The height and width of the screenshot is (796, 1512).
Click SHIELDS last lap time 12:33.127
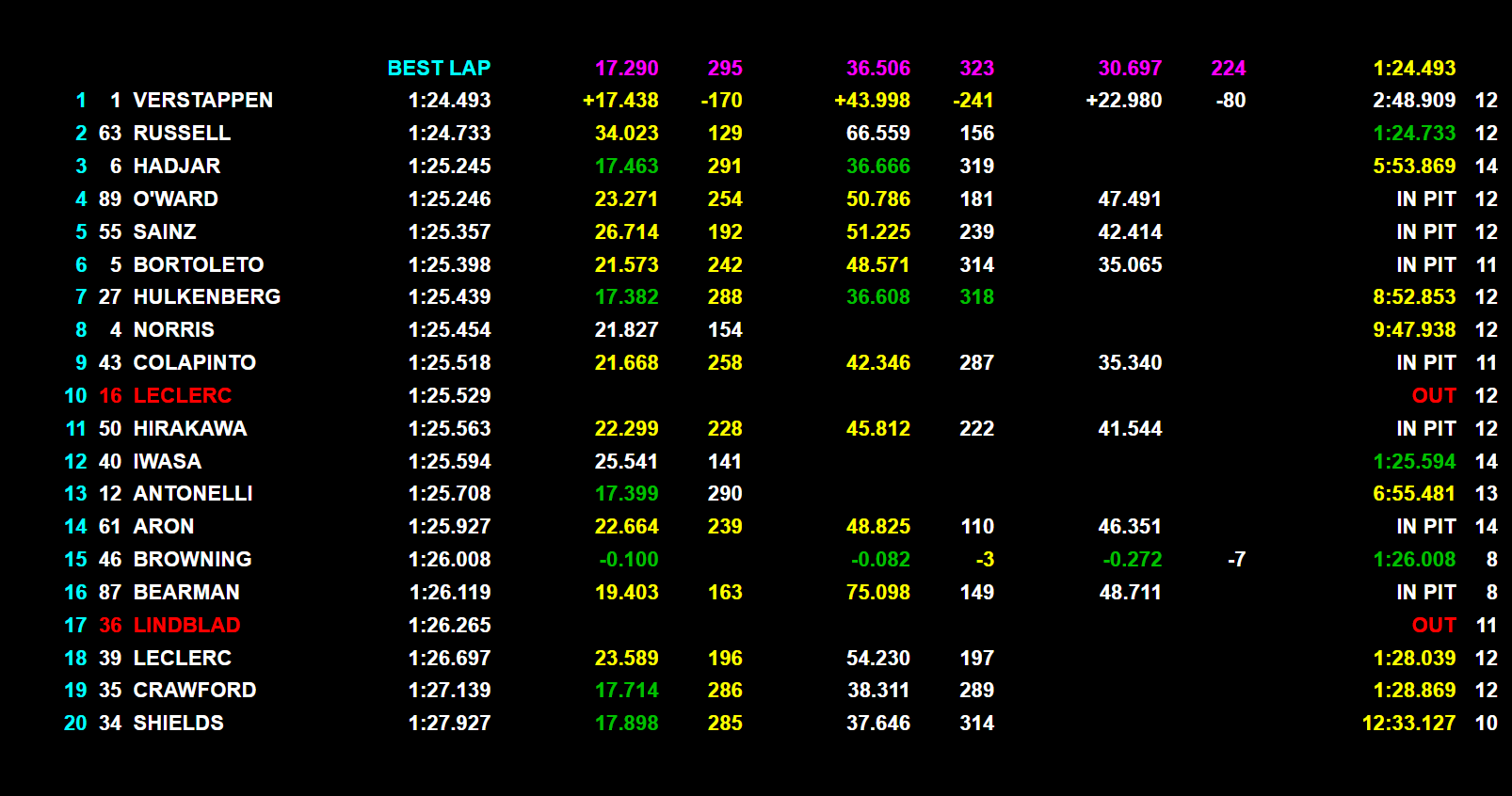(x=1408, y=724)
